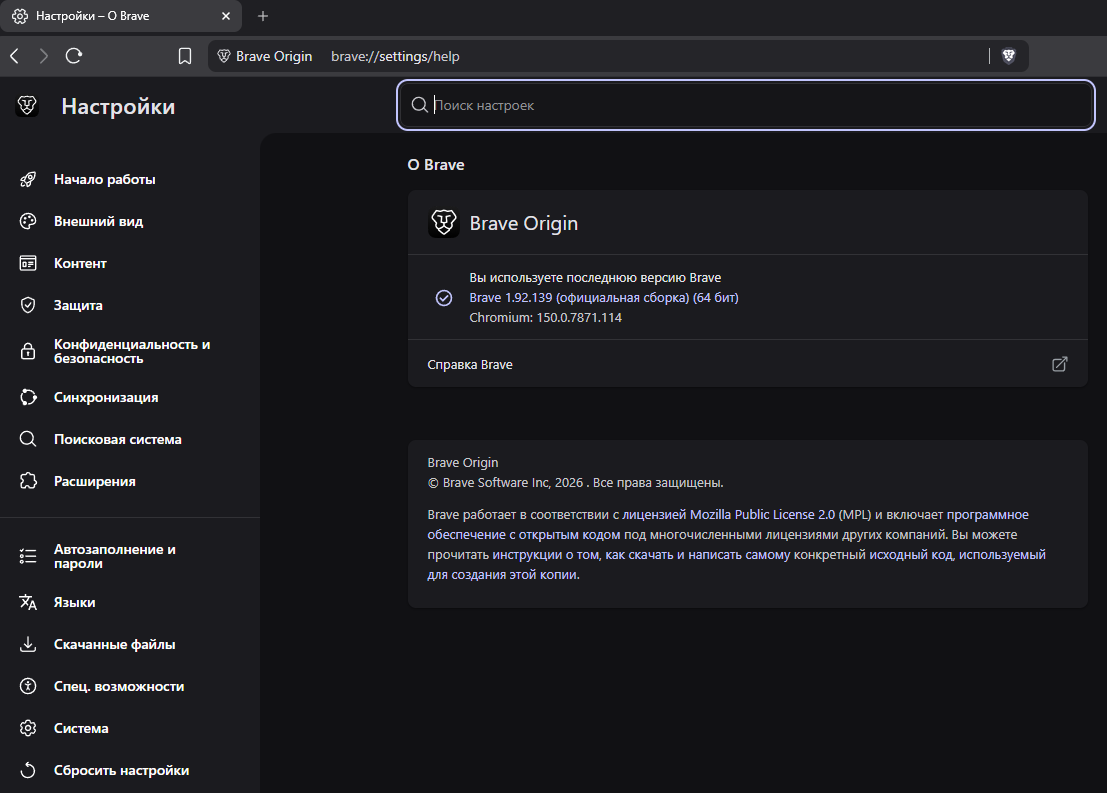
Task: Click the Brave Origin logo in the about card
Action: pyautogui.click(x=444, y=223)
